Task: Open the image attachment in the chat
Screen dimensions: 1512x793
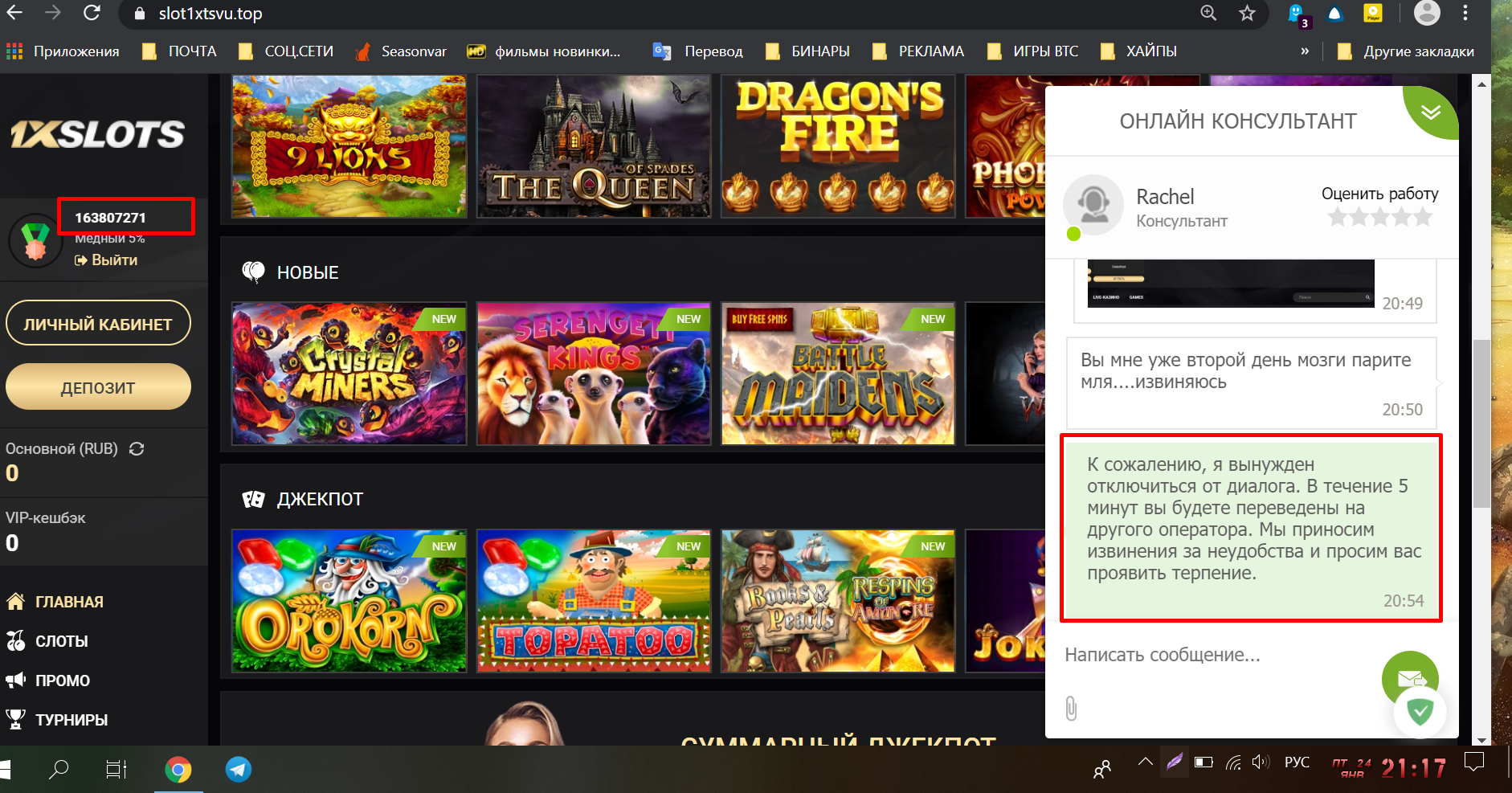Action: (x=1231, y=283)
